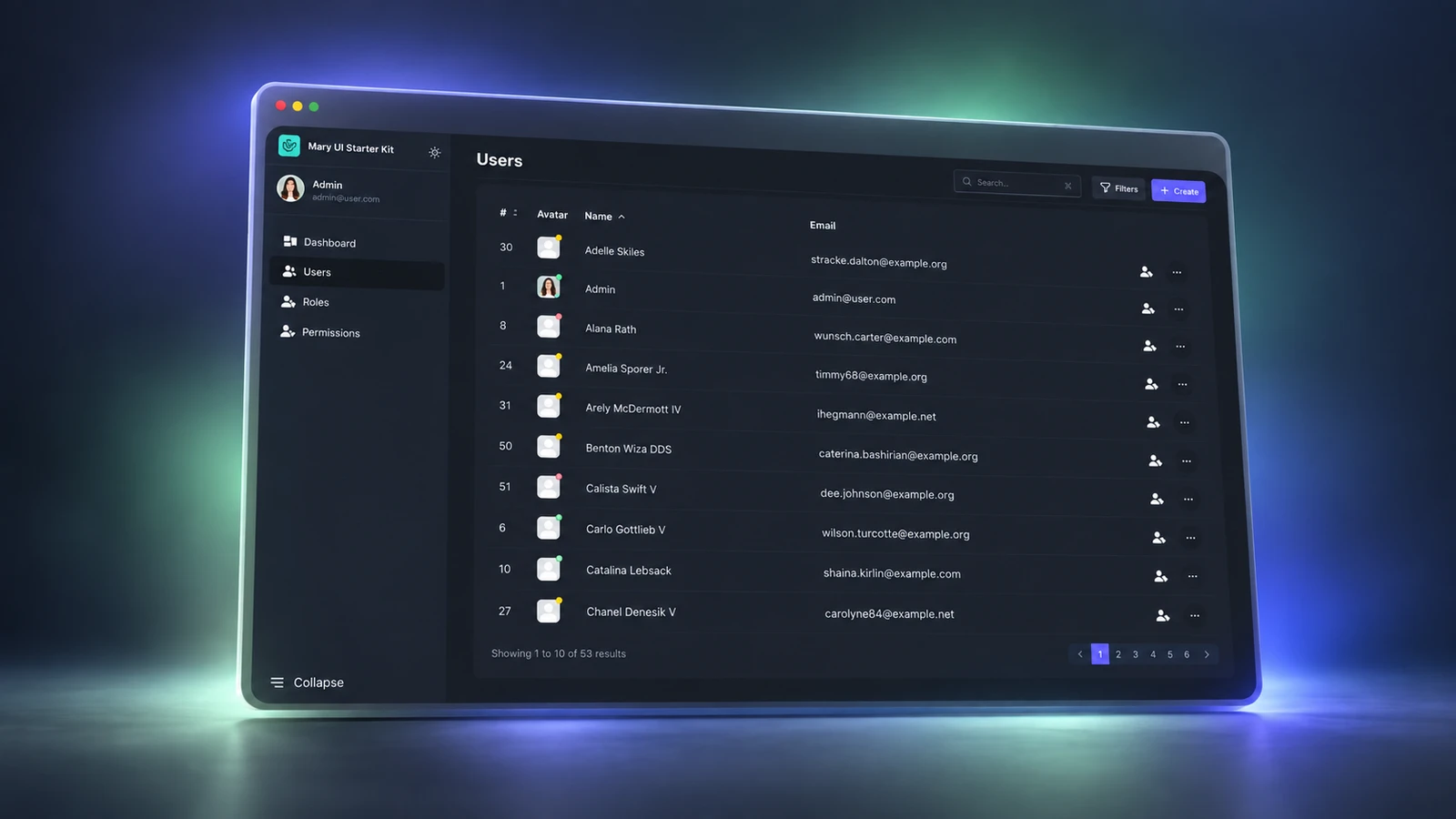Screen dimensions: 1456x819
Task: Select page 1 in pagination
Action: pos(1100,654)
